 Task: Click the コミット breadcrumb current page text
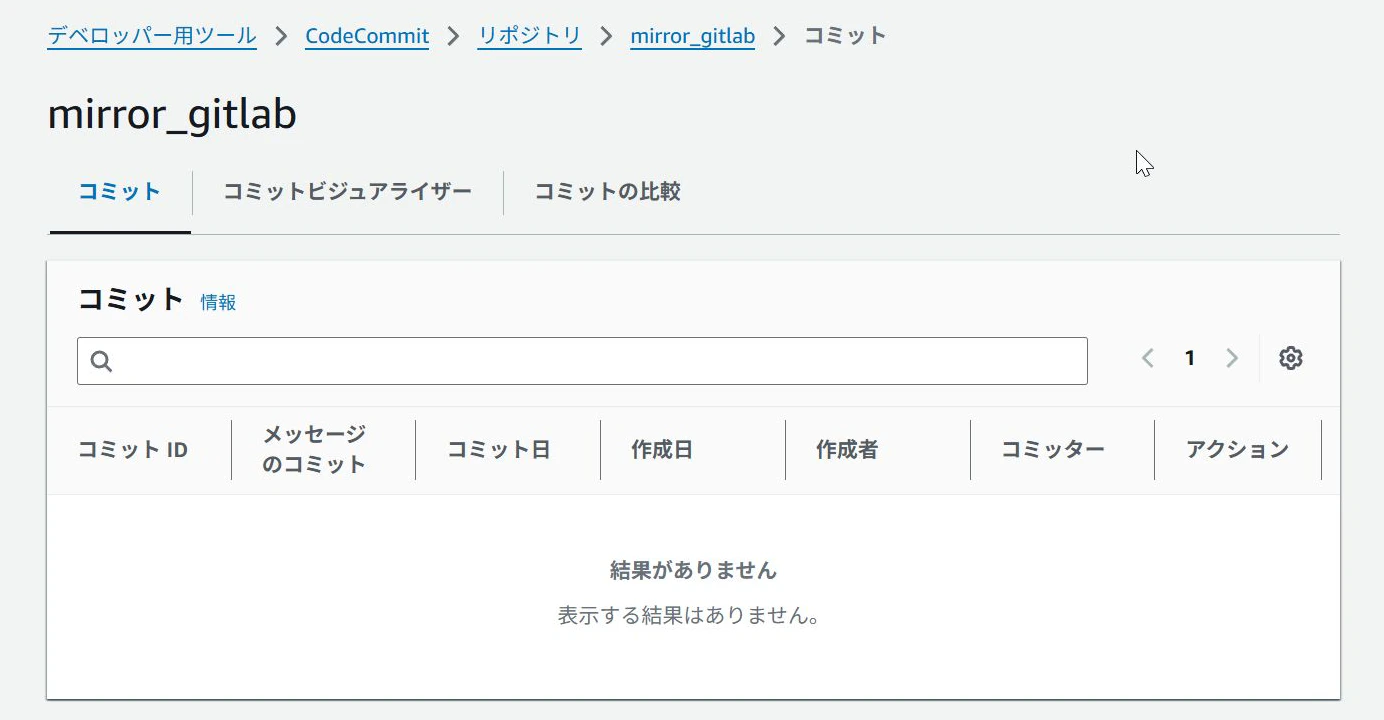click(x=845, y=36)
